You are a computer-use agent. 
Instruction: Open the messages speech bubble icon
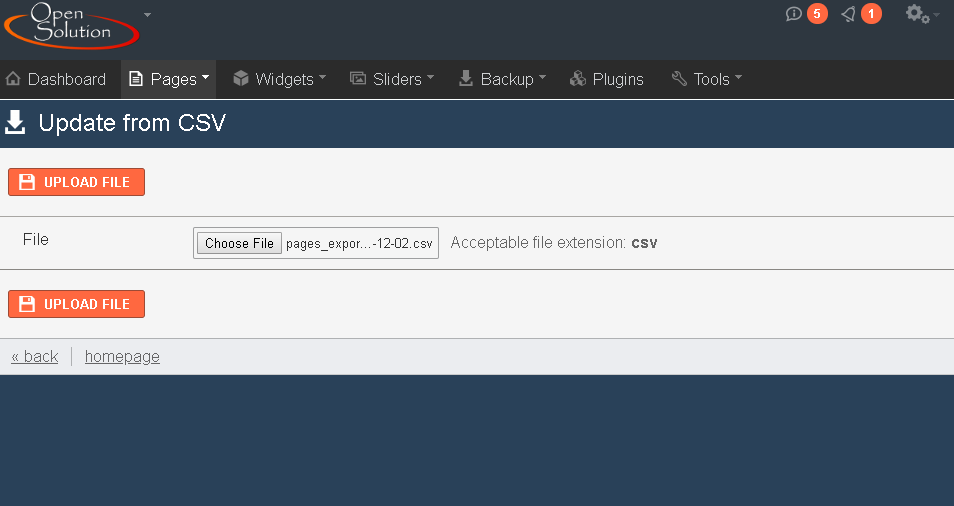click(793, 14)
